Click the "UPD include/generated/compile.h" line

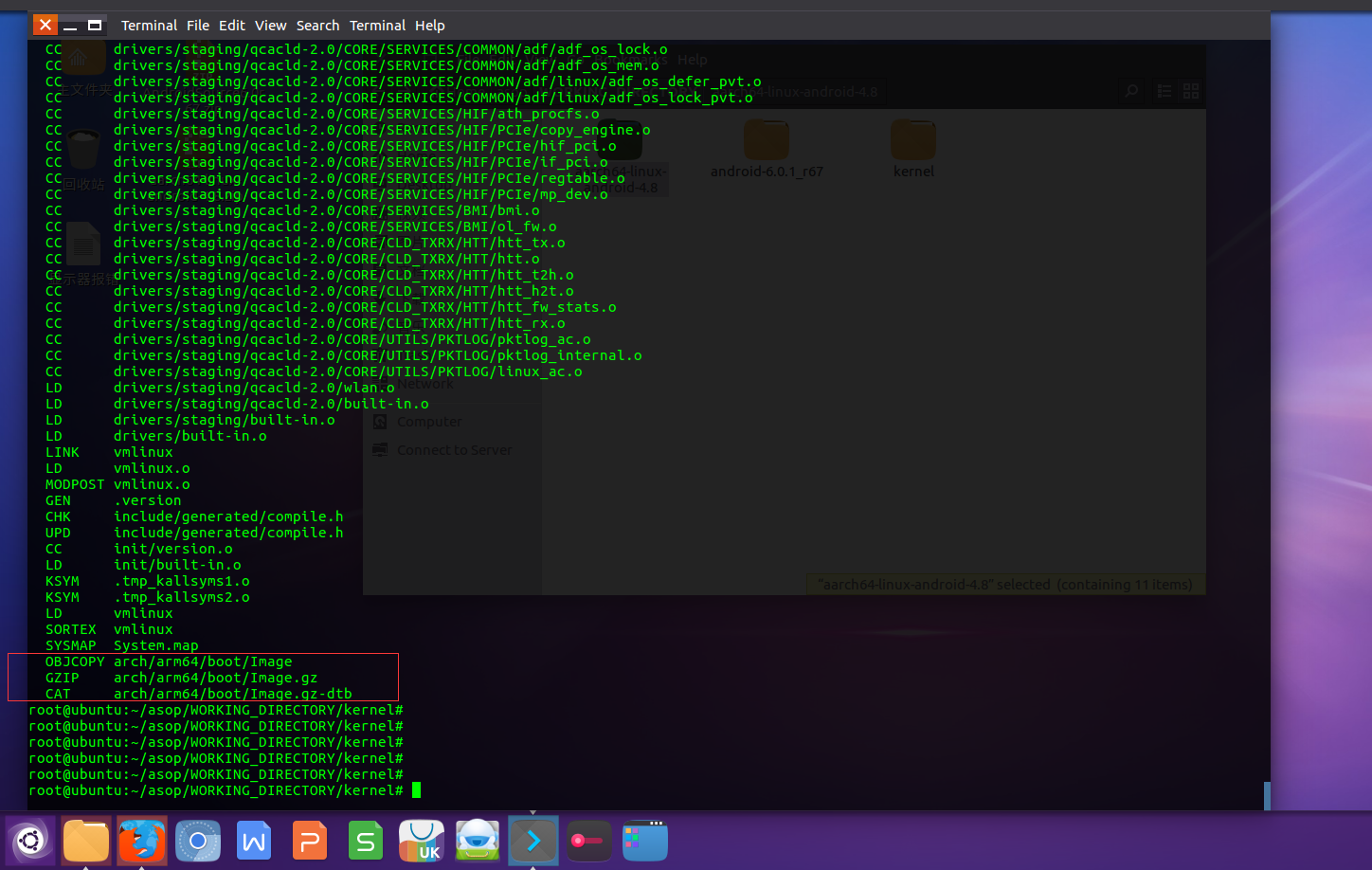[x=194, y=533]
